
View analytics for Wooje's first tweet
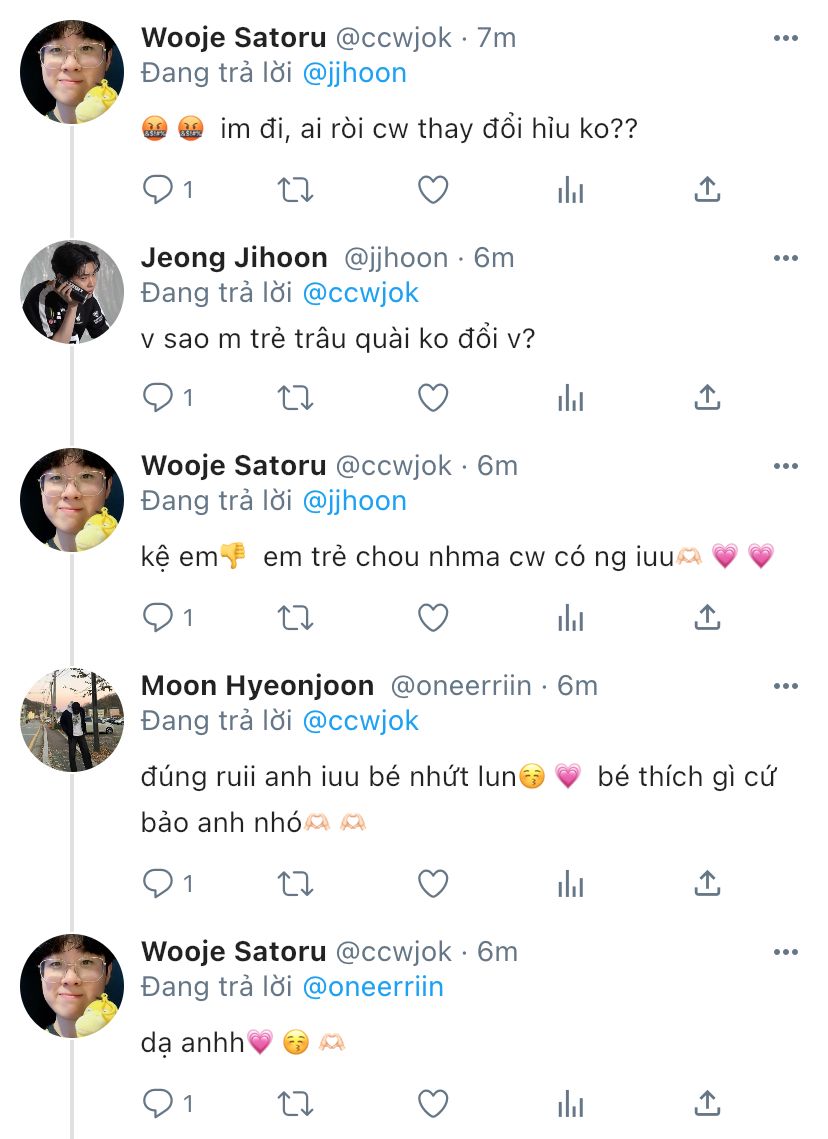pos(570,190)
